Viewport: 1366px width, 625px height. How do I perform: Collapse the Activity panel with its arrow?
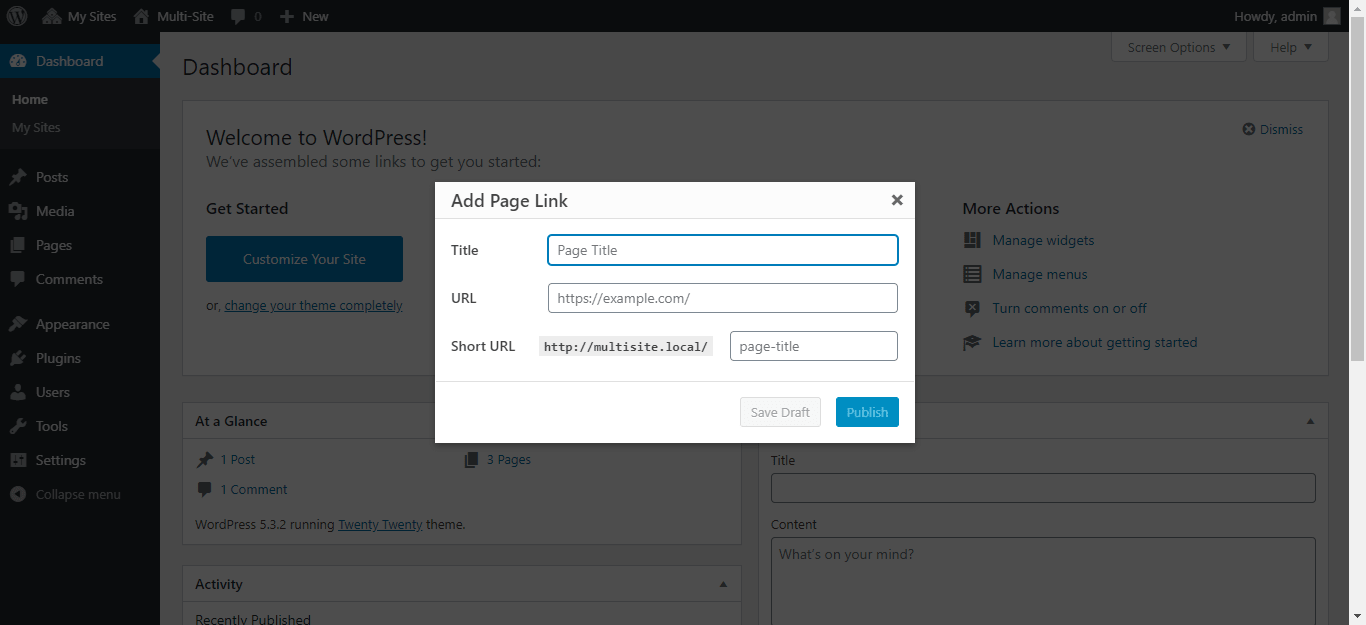tap(723, 584)
